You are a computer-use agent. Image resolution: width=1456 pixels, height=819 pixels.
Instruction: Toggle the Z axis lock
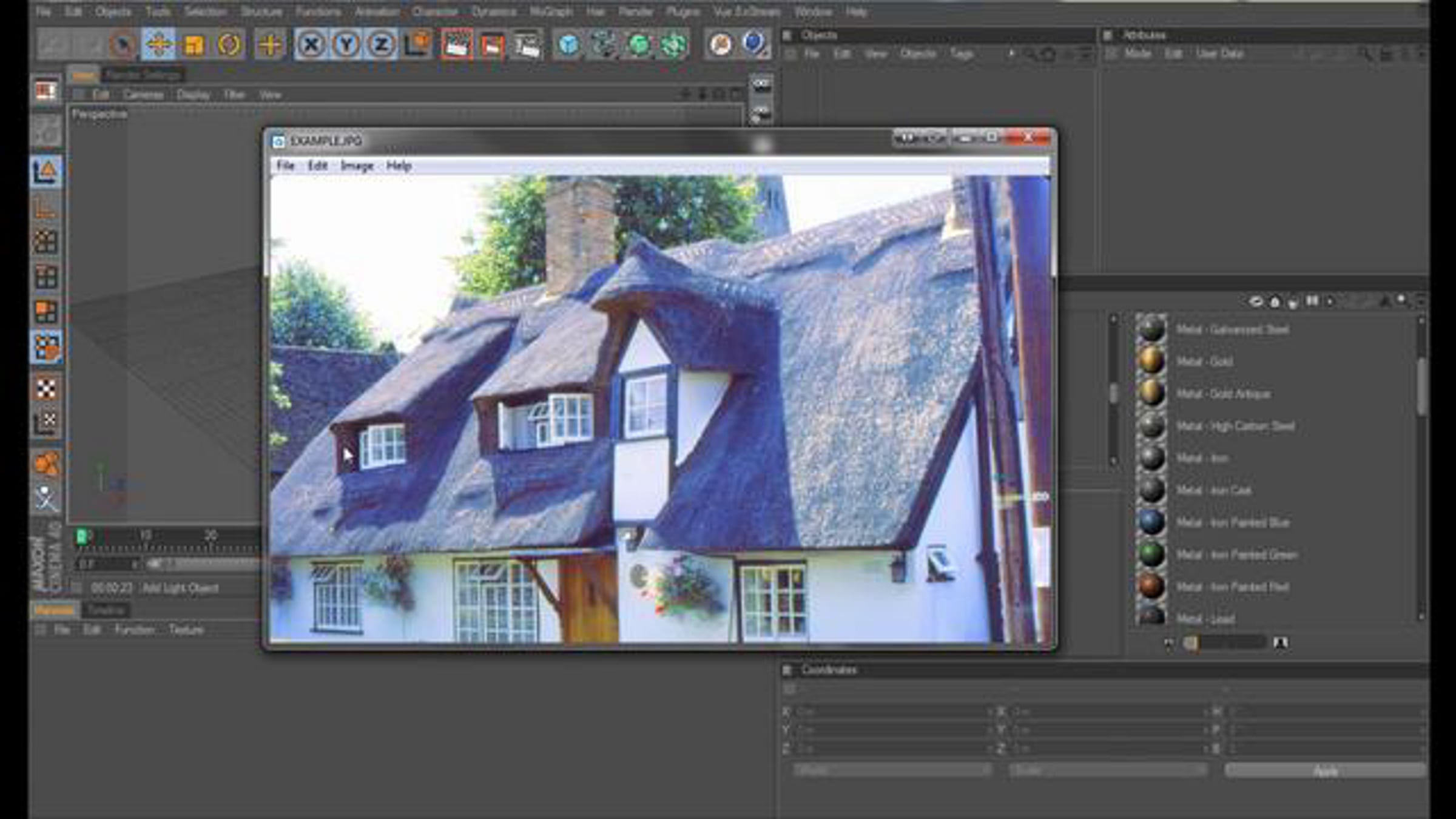pos(382,44)
